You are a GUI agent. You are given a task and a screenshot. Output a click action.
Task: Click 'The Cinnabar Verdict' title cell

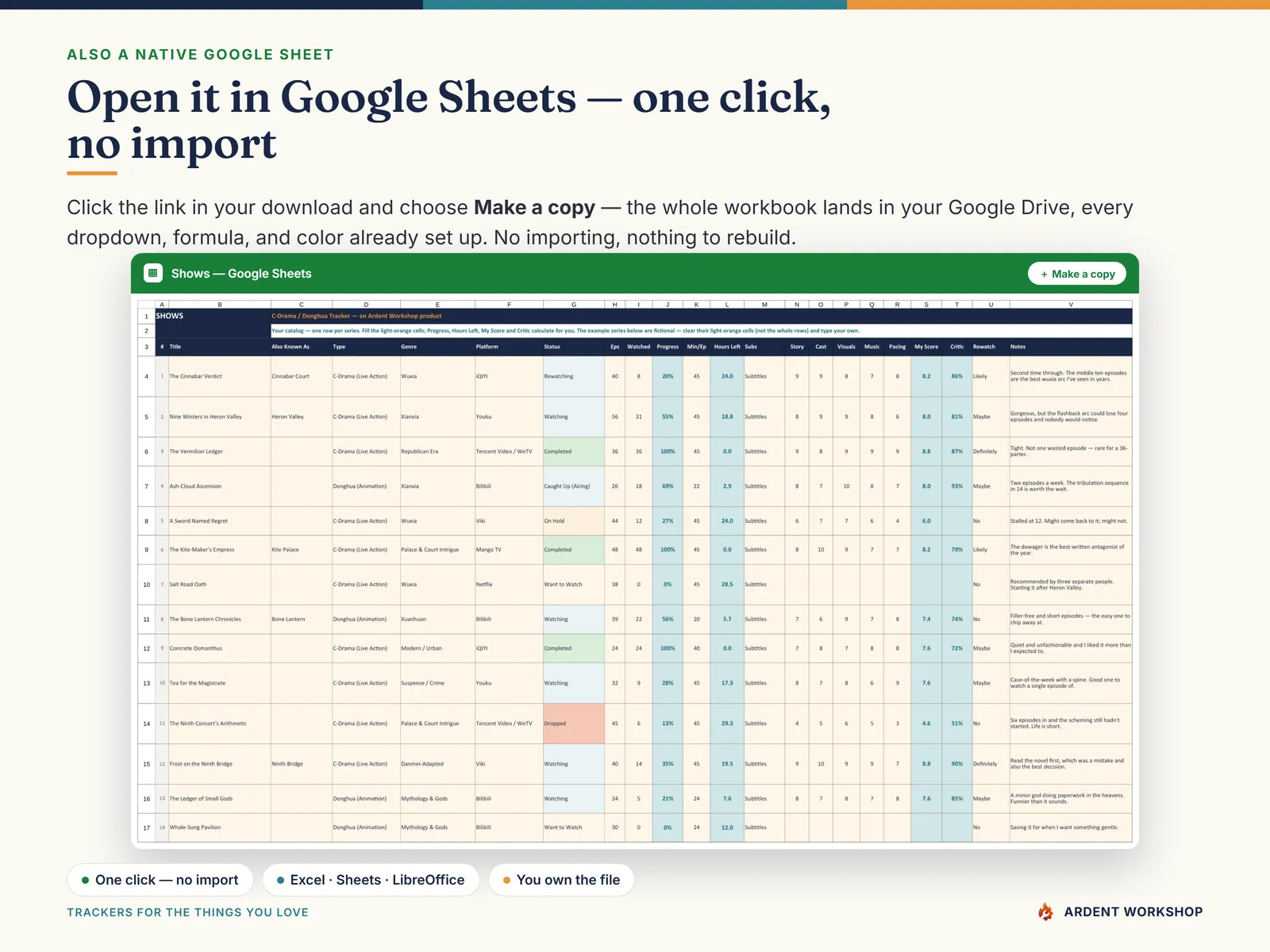(x=220, y=376)
